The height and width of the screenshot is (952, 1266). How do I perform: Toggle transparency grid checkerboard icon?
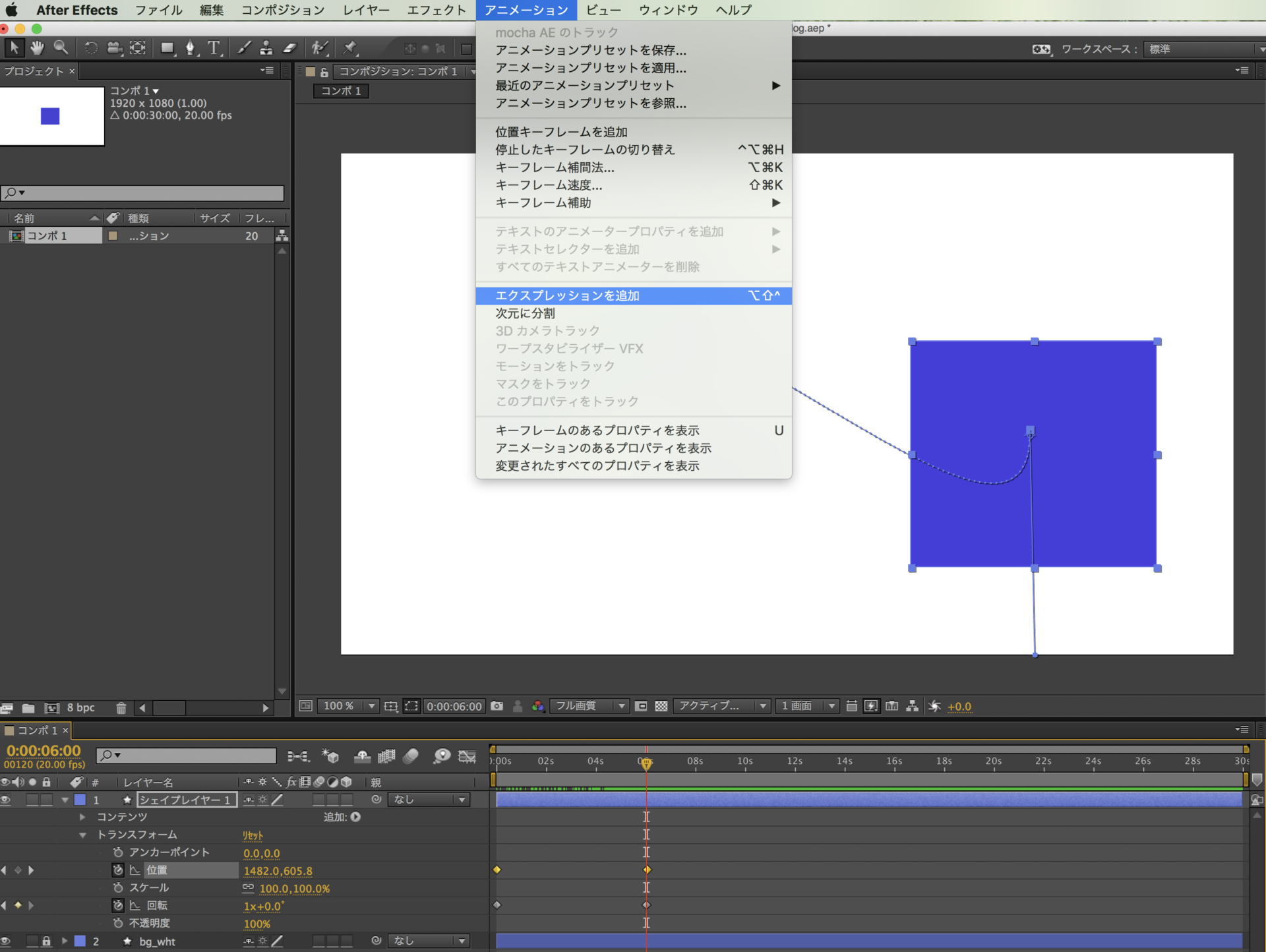click(x=661, y=706)
